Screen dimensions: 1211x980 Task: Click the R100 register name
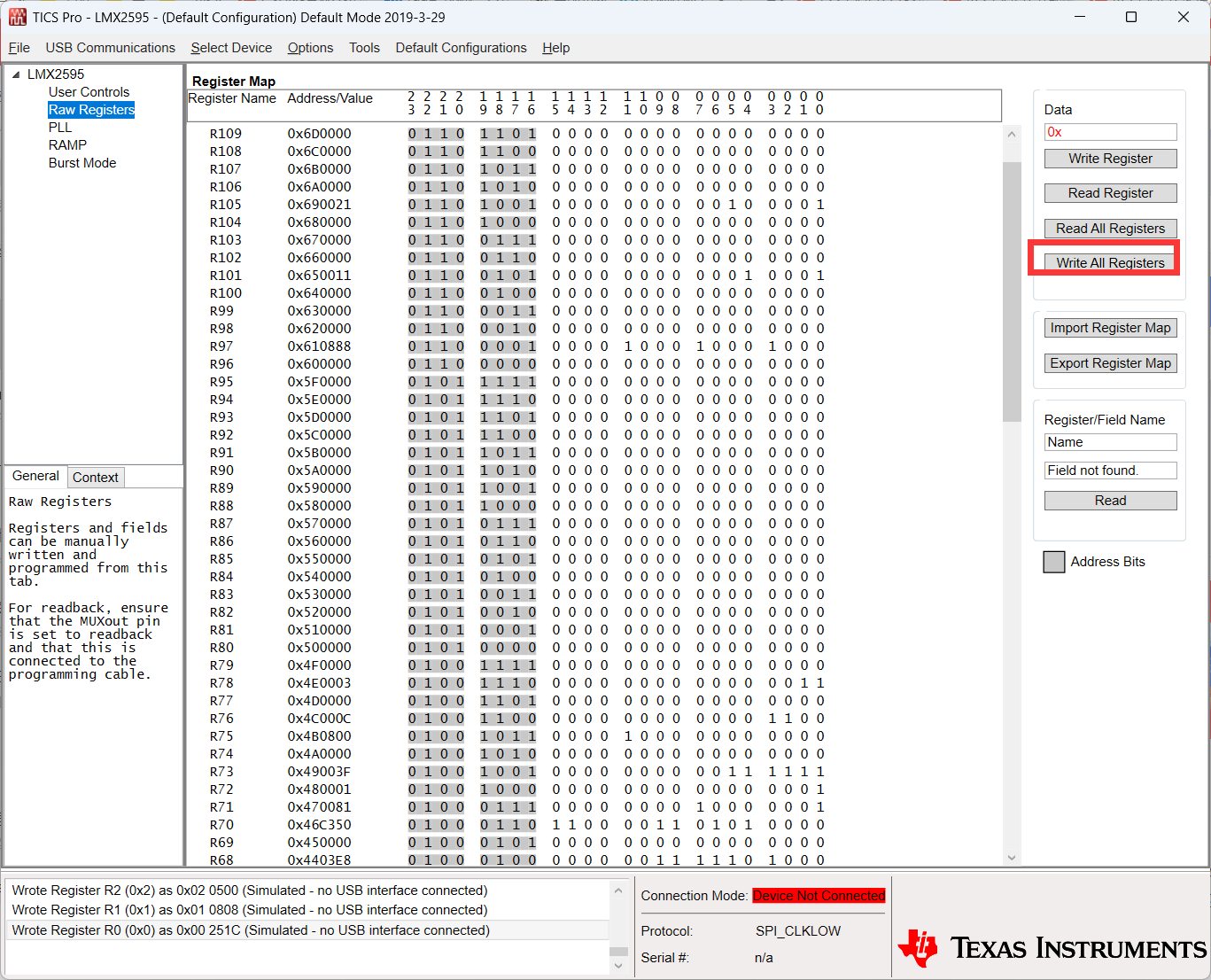225,293
